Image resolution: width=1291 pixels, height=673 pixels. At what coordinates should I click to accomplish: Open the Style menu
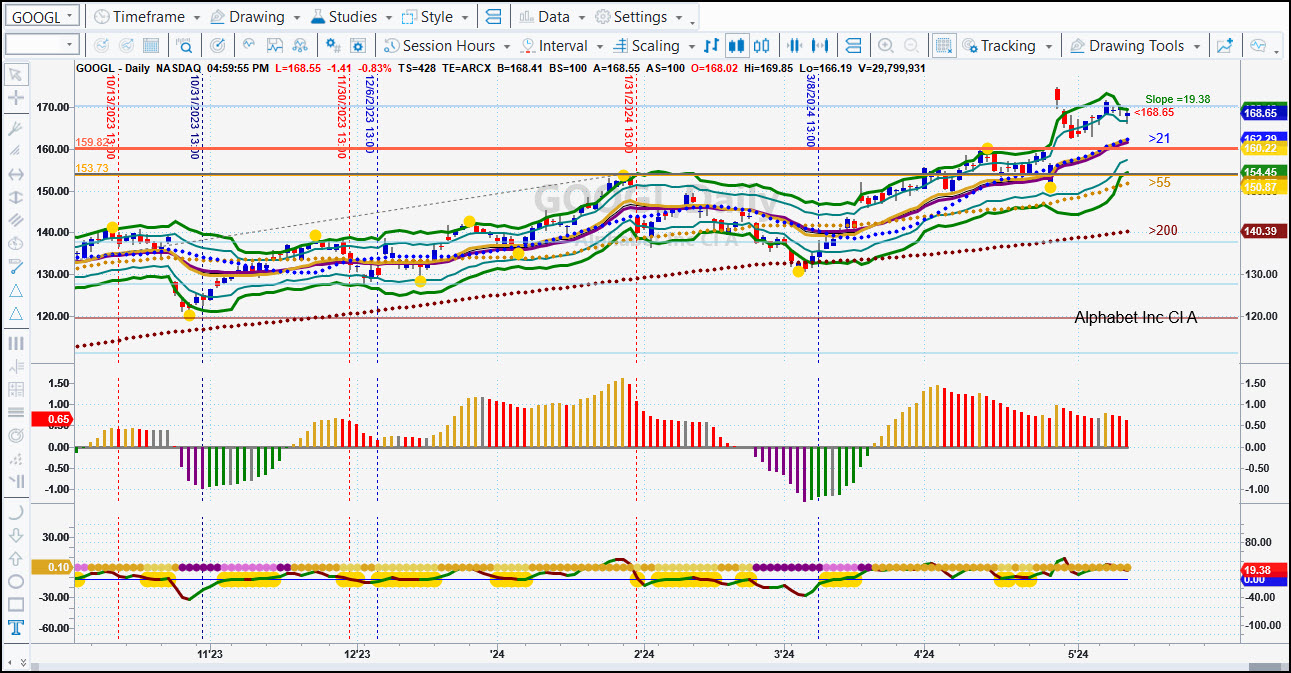tap(435, 17)
